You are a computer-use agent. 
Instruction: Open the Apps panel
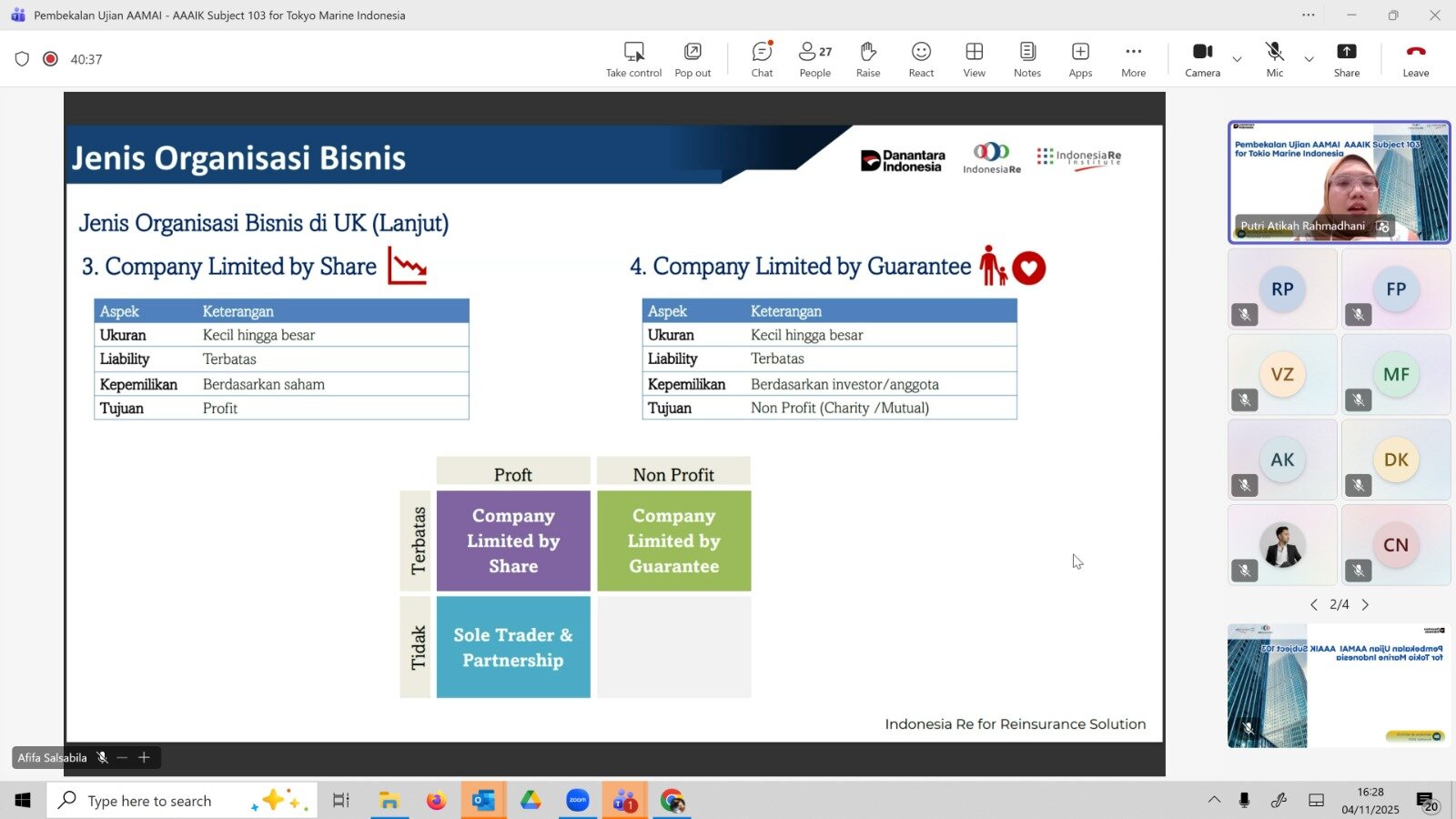[x=1080, y=59]
